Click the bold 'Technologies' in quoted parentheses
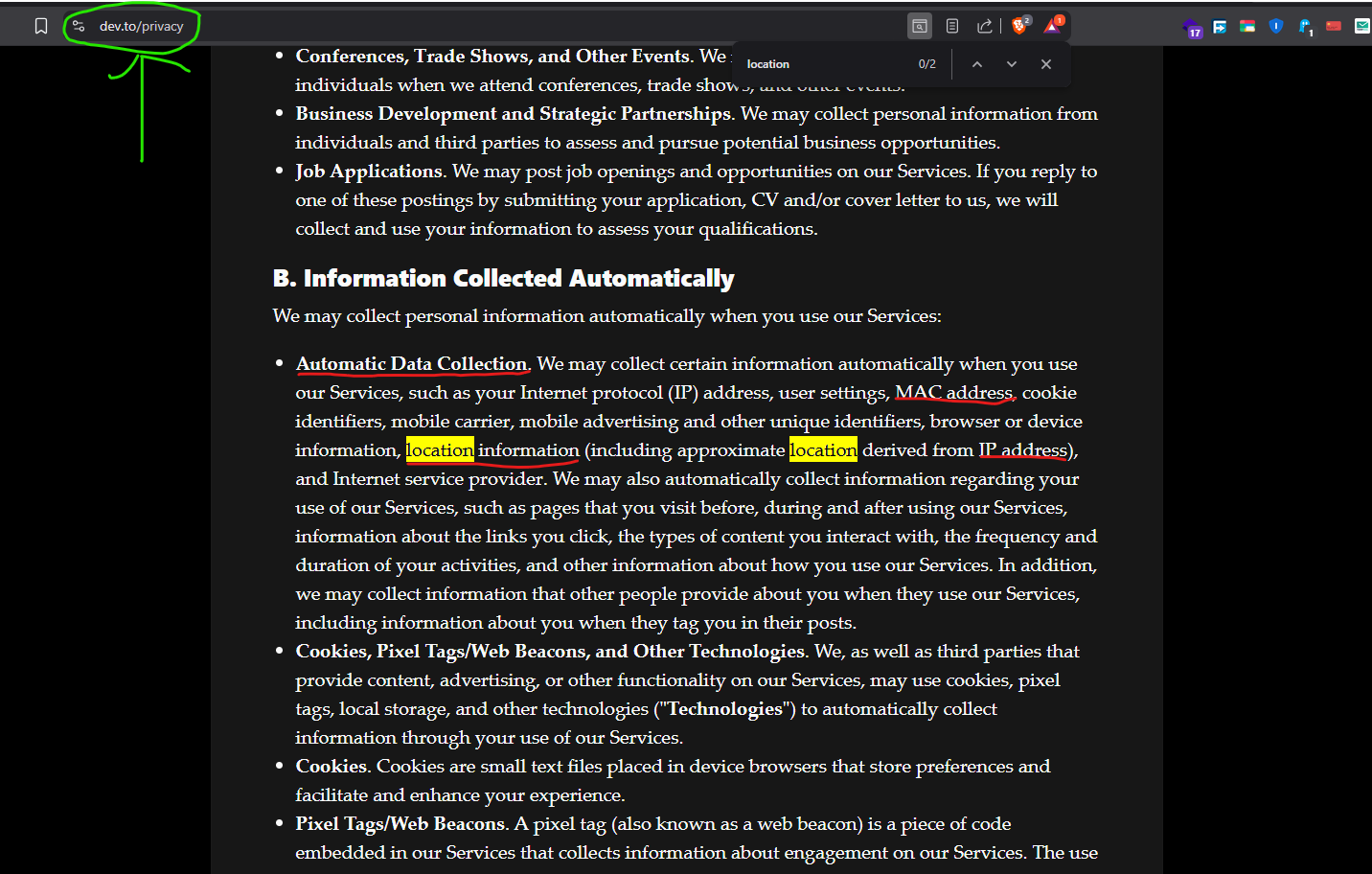Viewport: 1372px width, 874px height. tap(725, 709)
